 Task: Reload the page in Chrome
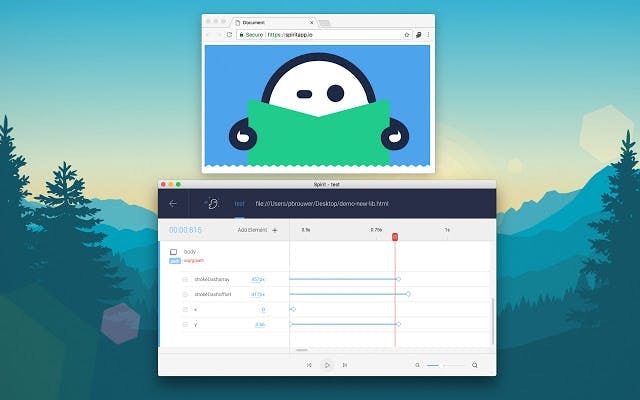pos(229,35)
